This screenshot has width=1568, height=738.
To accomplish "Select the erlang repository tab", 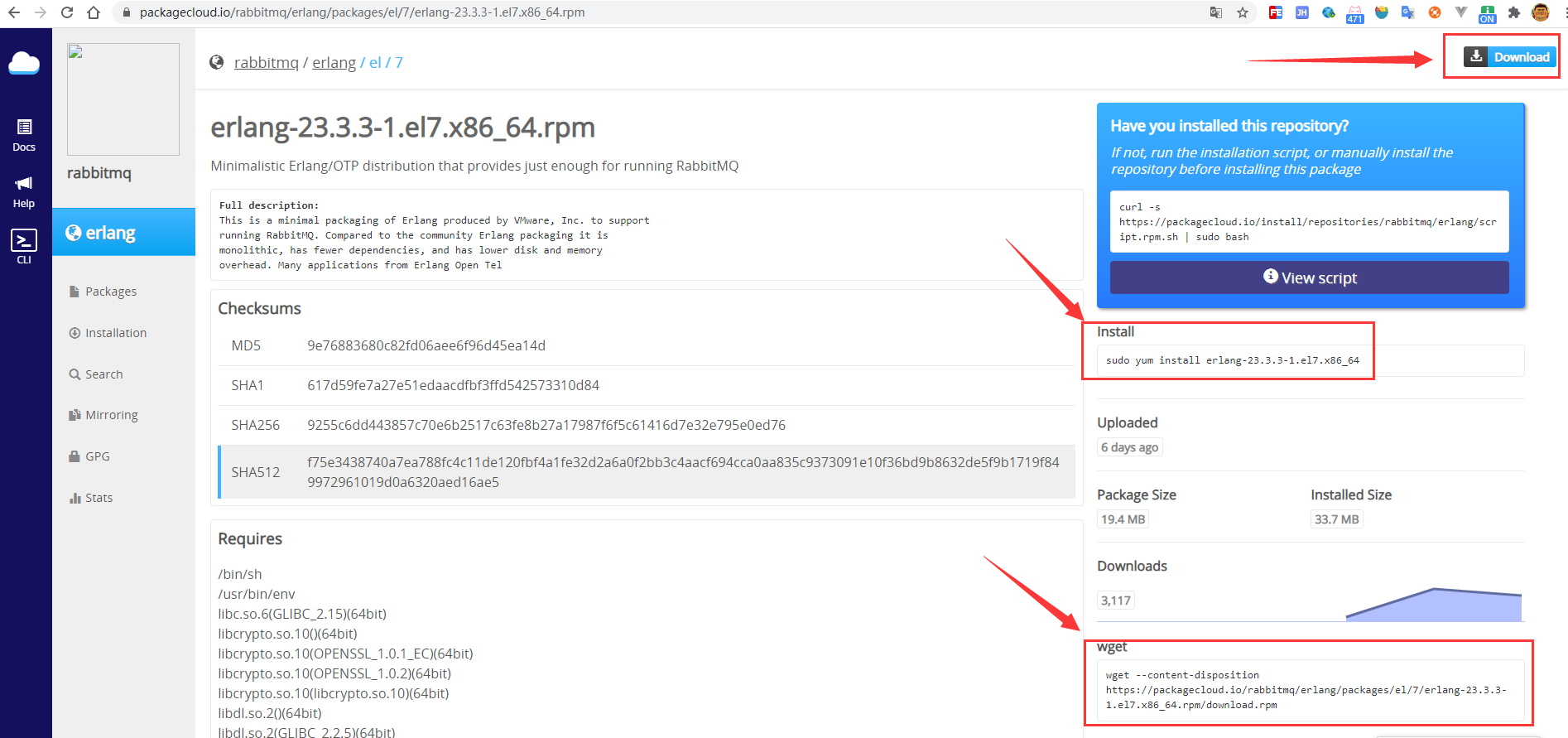I will pos(123,232).
